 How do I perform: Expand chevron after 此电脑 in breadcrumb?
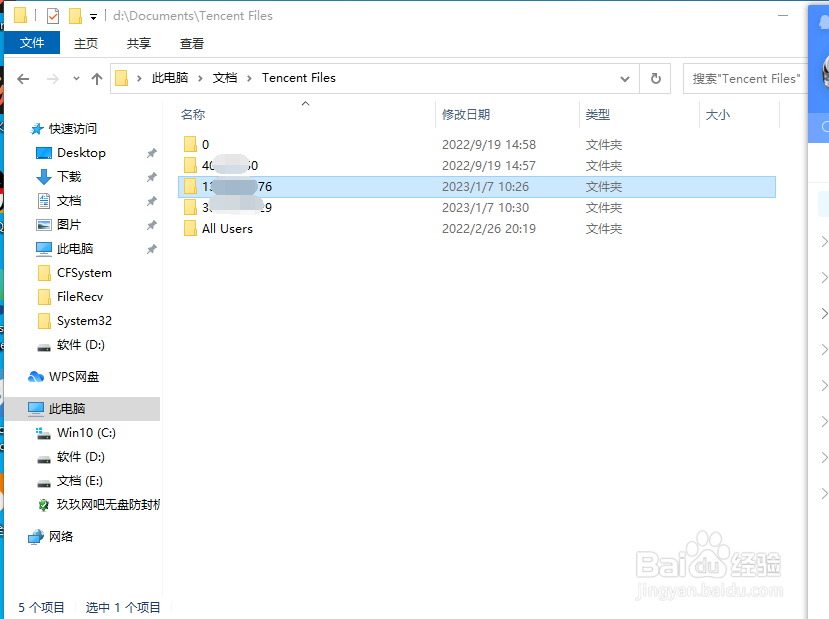(x=200, y=79)
